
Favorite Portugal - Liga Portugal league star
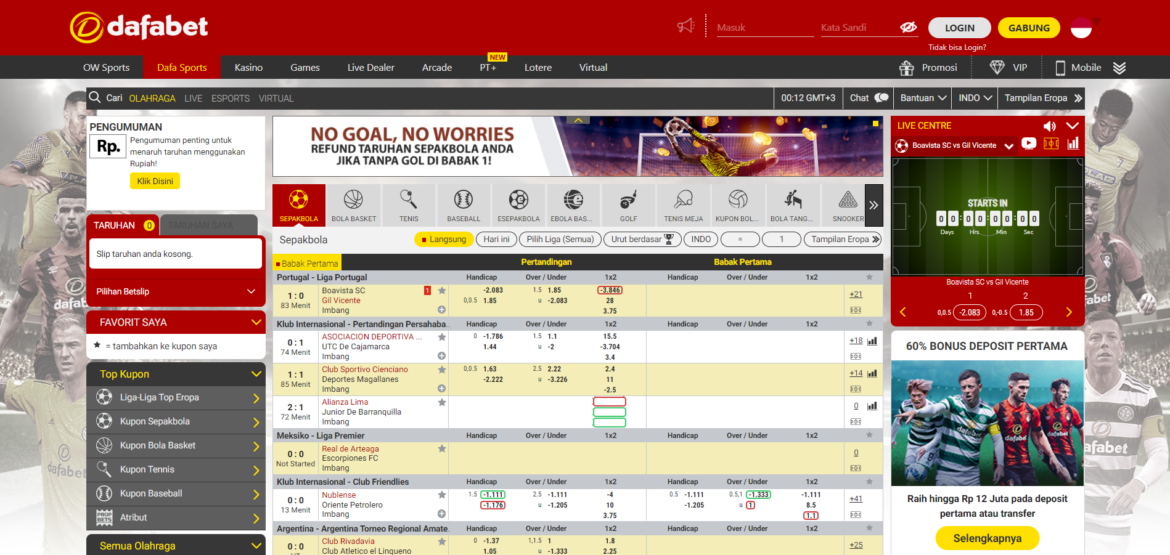[x=869, y=278]
